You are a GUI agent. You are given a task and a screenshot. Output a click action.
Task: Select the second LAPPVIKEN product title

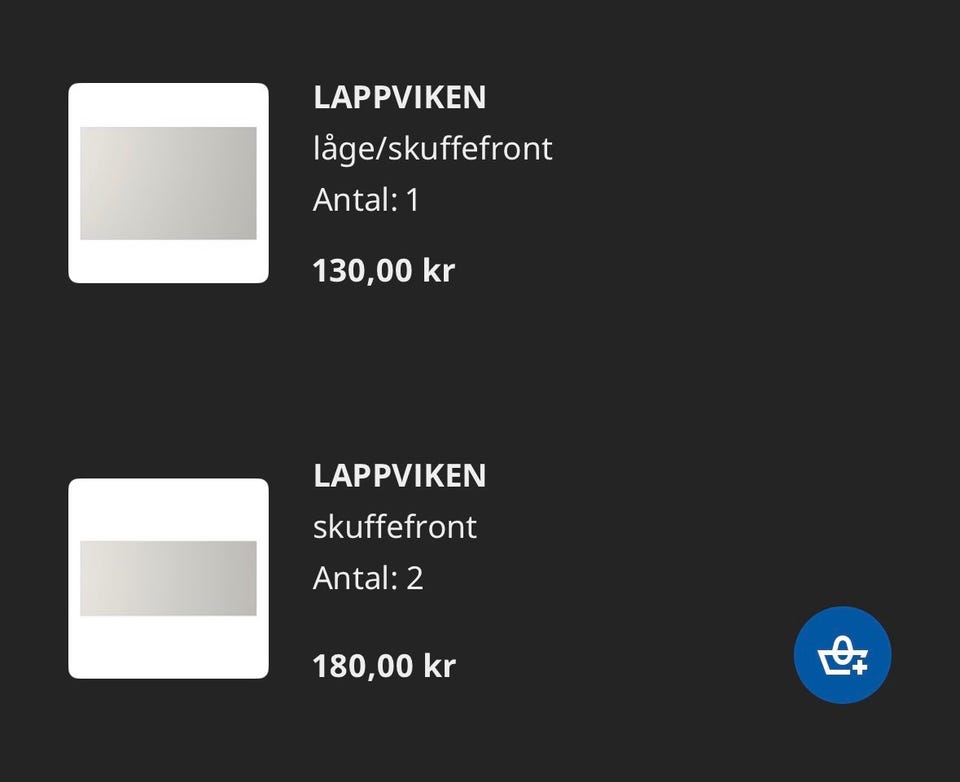point(399,475)
